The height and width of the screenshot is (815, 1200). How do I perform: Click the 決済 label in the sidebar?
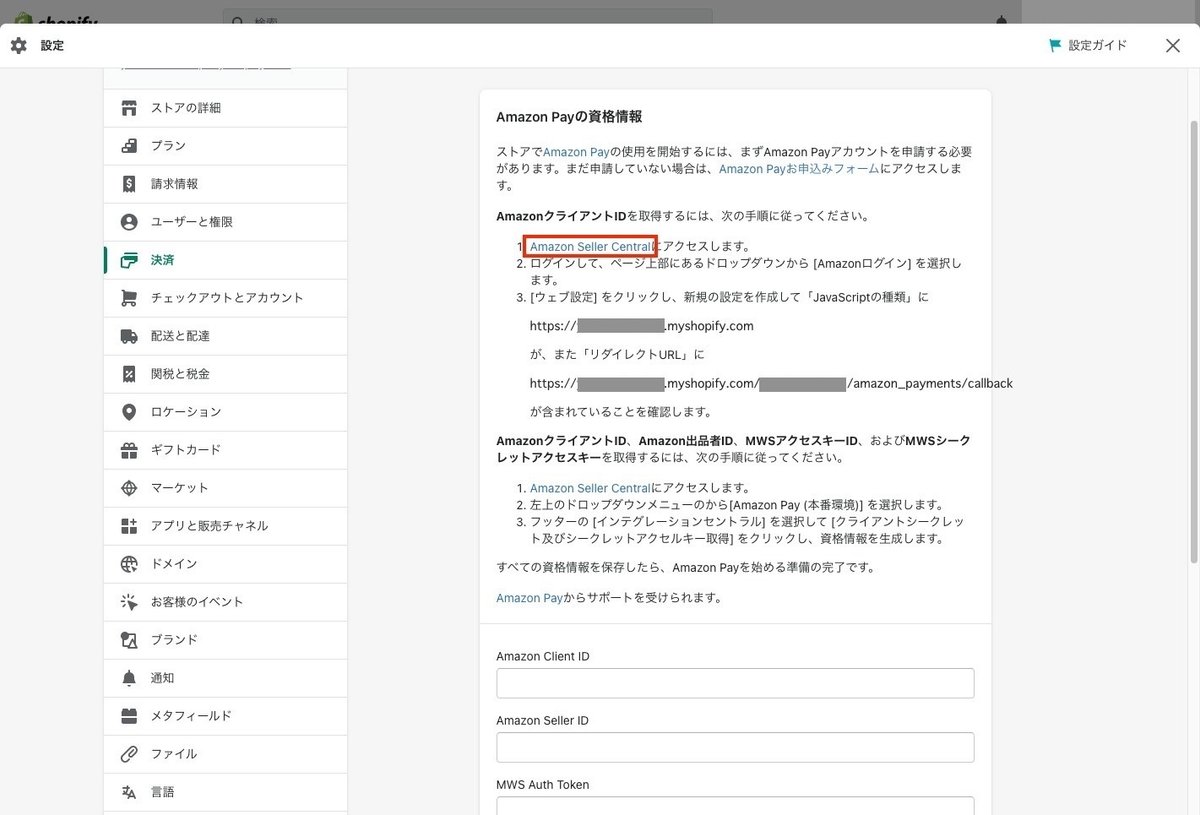tap(162, 260)
